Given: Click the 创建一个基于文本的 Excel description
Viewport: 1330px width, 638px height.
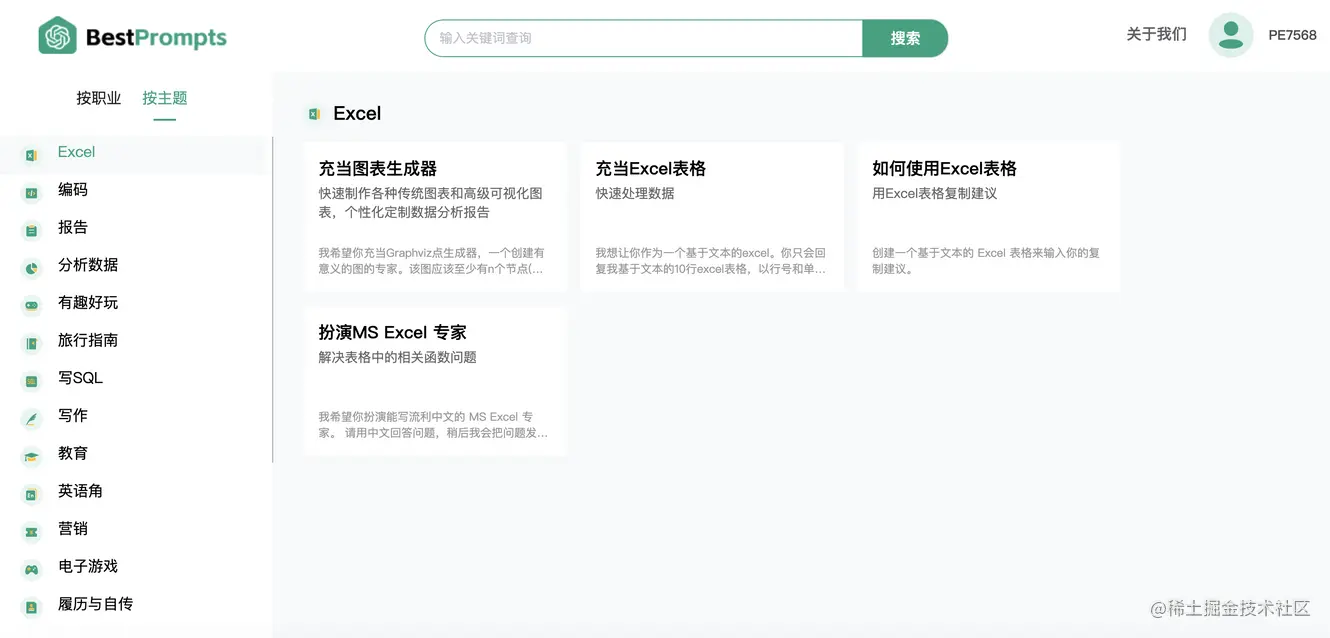Looking at the screenshot, I should (x=986, y=261).
